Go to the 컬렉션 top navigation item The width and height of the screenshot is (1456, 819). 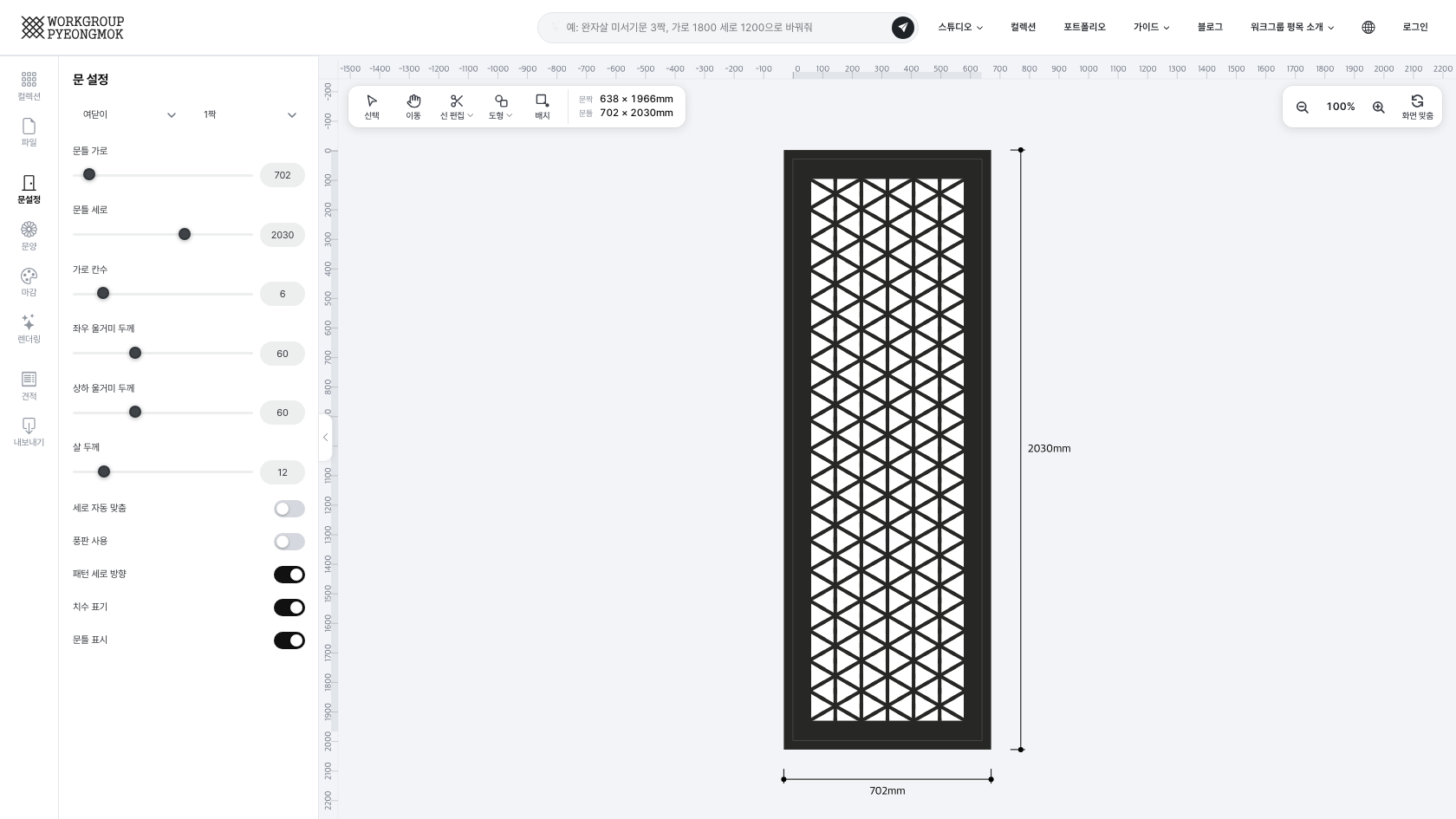(1023, 28)
